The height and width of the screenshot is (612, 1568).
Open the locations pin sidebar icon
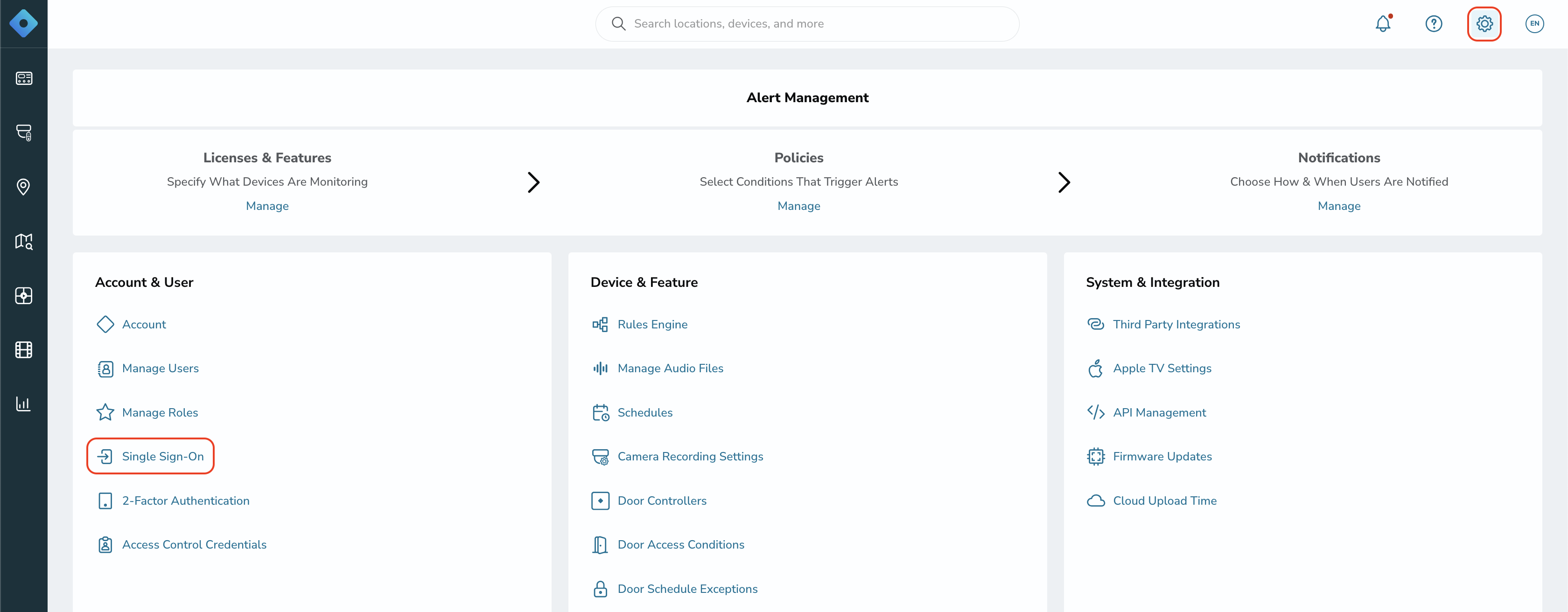click(24, 187)
